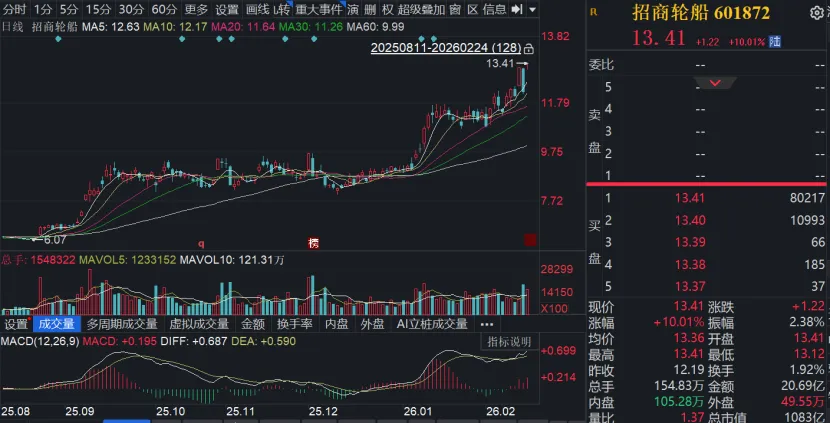The width and height of the screenshot is (830, 423).
Task: Click the MAVOL5: 1233152 label
Action: click(128, 260)
